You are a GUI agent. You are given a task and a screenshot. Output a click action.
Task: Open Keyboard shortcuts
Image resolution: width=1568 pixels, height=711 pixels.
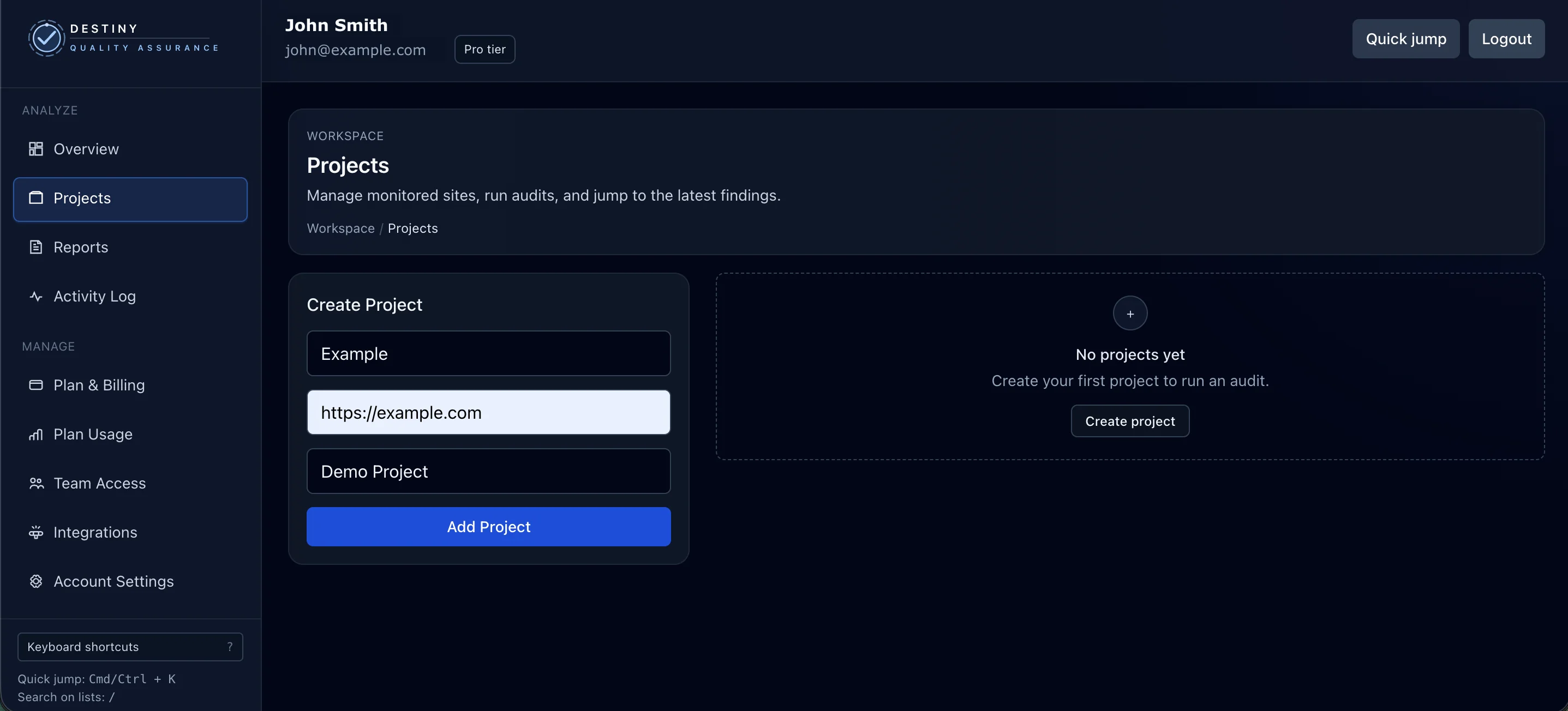[x=130, y=647]
